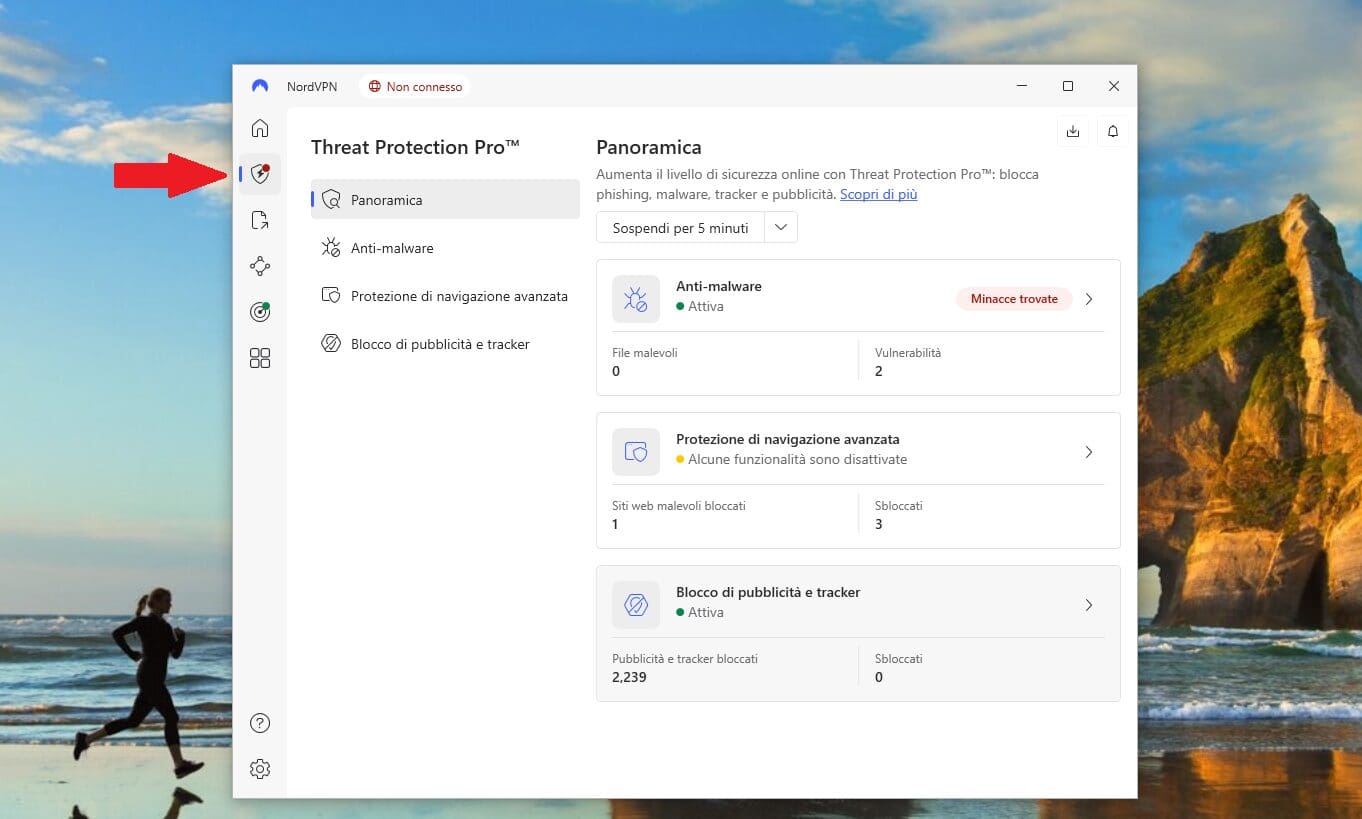Select Anti-malware in left menu
The width and height of the screenshot is (1362, 819).
(x=392, y=248)
